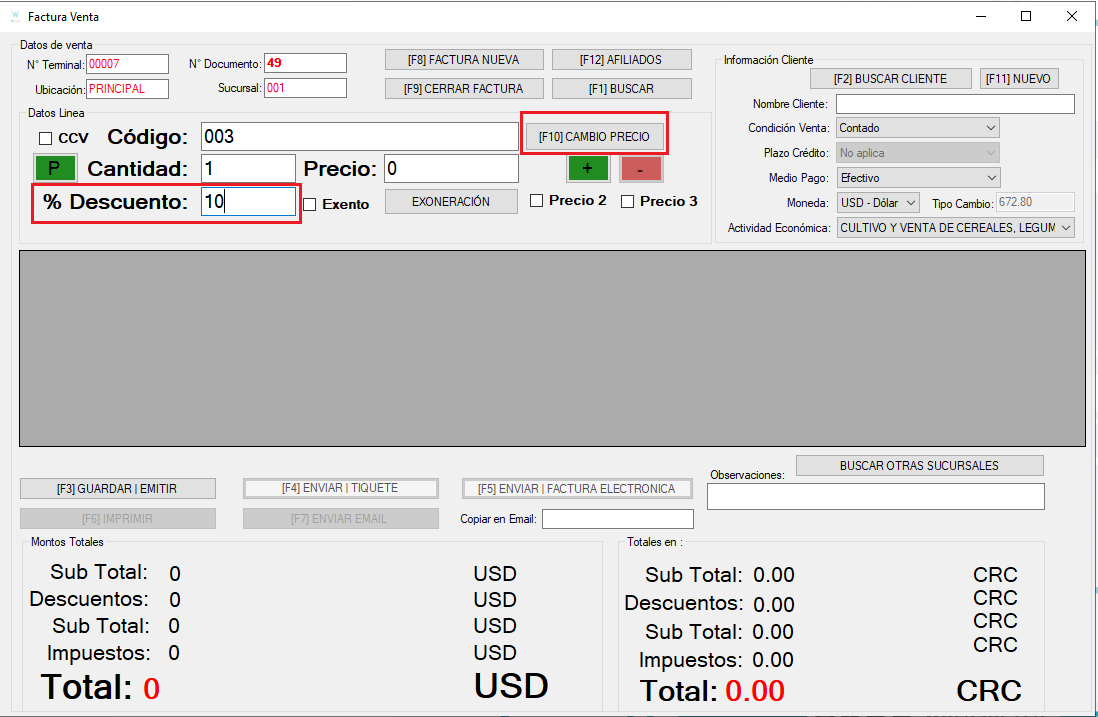Enable the Exento checkbox
The width and height of the screenshot is (1098, 717).
(x=310, y=204)
